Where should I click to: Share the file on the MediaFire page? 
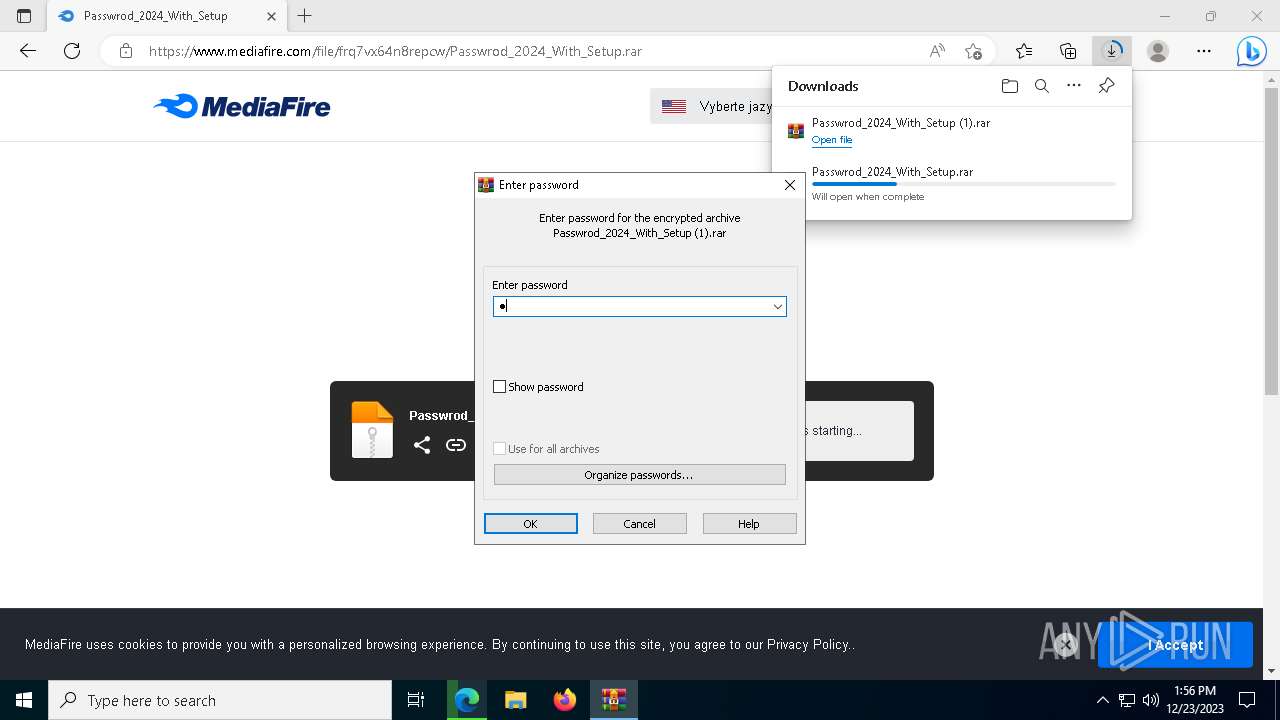[422, 445]
